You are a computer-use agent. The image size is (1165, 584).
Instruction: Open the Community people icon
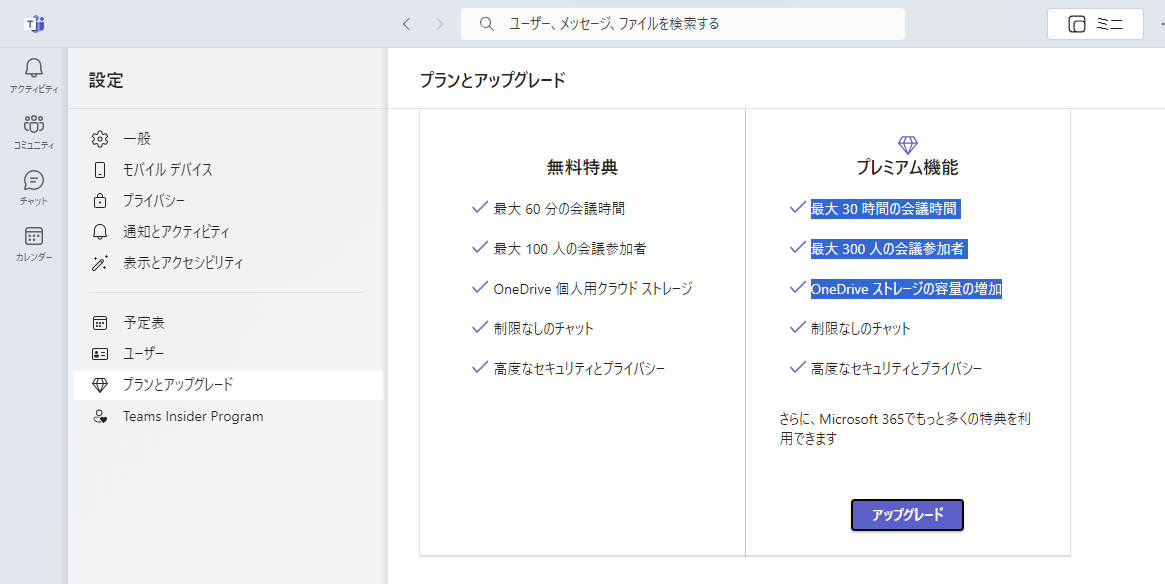coord(33,123)
